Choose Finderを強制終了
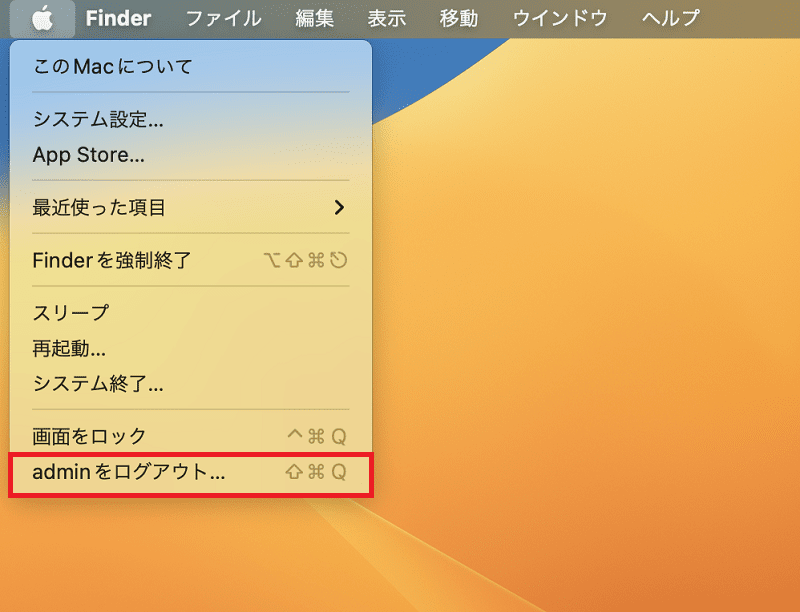The height and width of the screenshot is (612, 800). [x=191, y=260]
